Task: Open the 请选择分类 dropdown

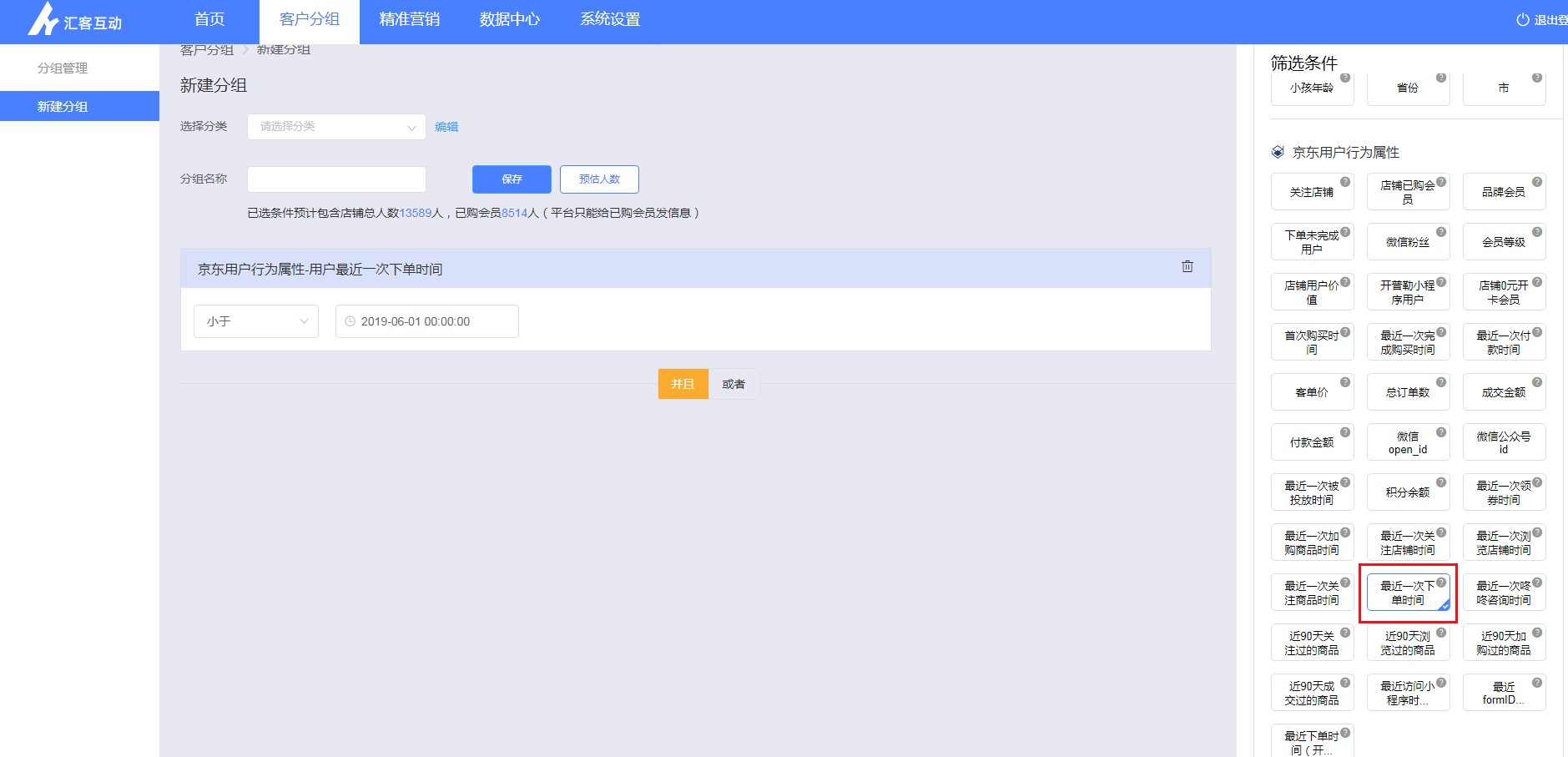Action: tap(336, 127)
